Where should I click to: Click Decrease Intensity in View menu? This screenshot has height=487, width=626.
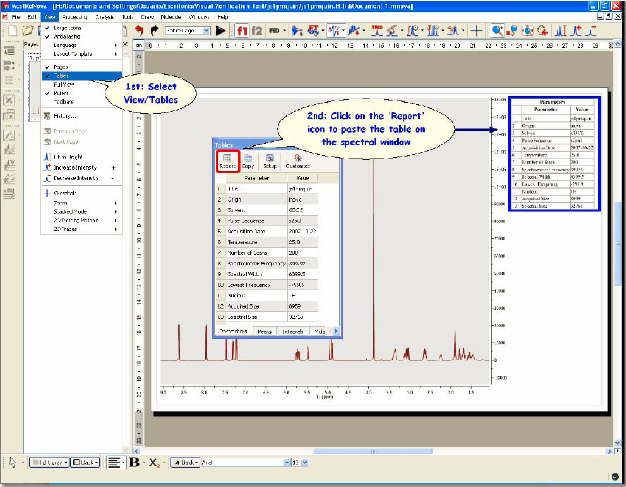coord(81,178)
